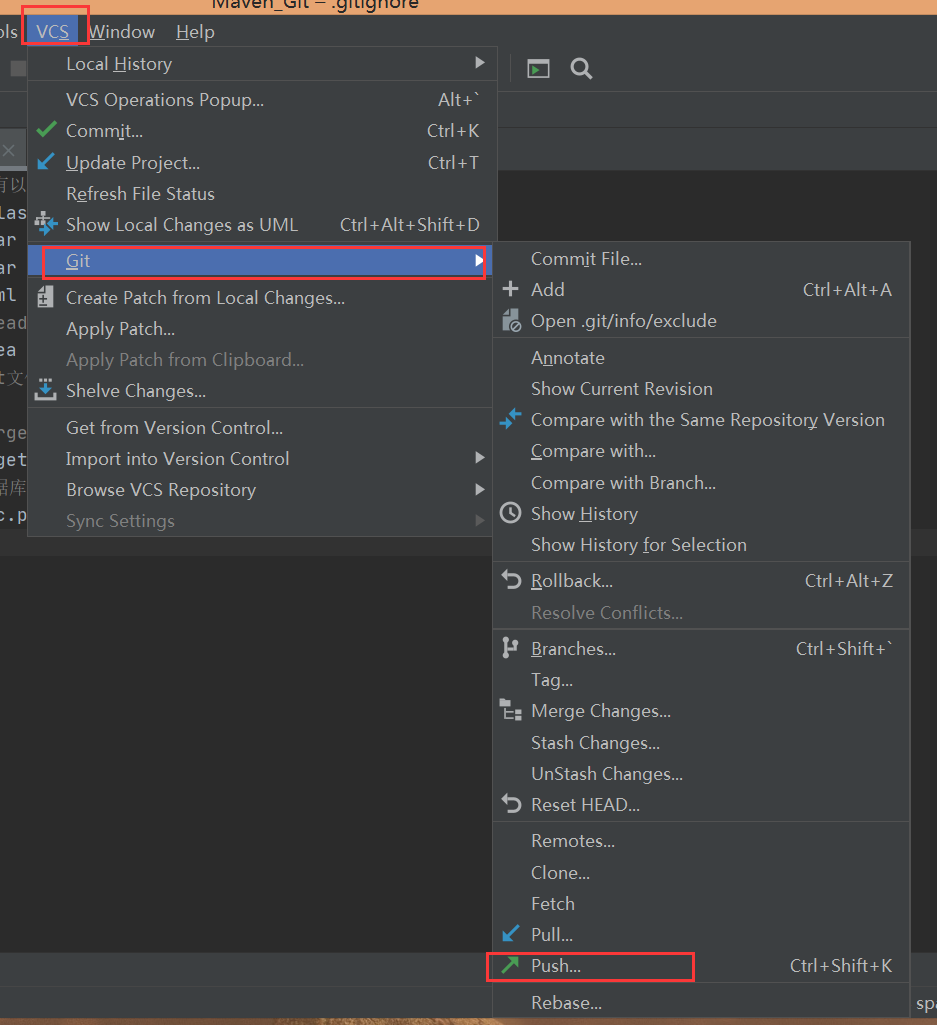
Task: Select Local History menu entry
Action: point(262,63)
